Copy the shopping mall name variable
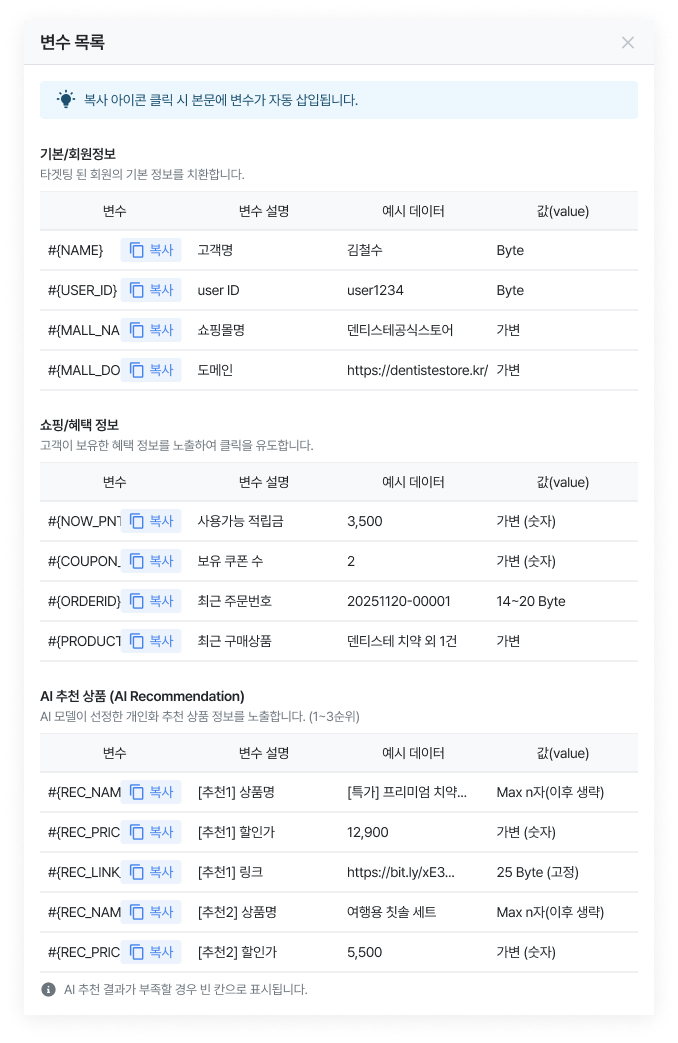678x1043 pixels. [x=150, y=330]
